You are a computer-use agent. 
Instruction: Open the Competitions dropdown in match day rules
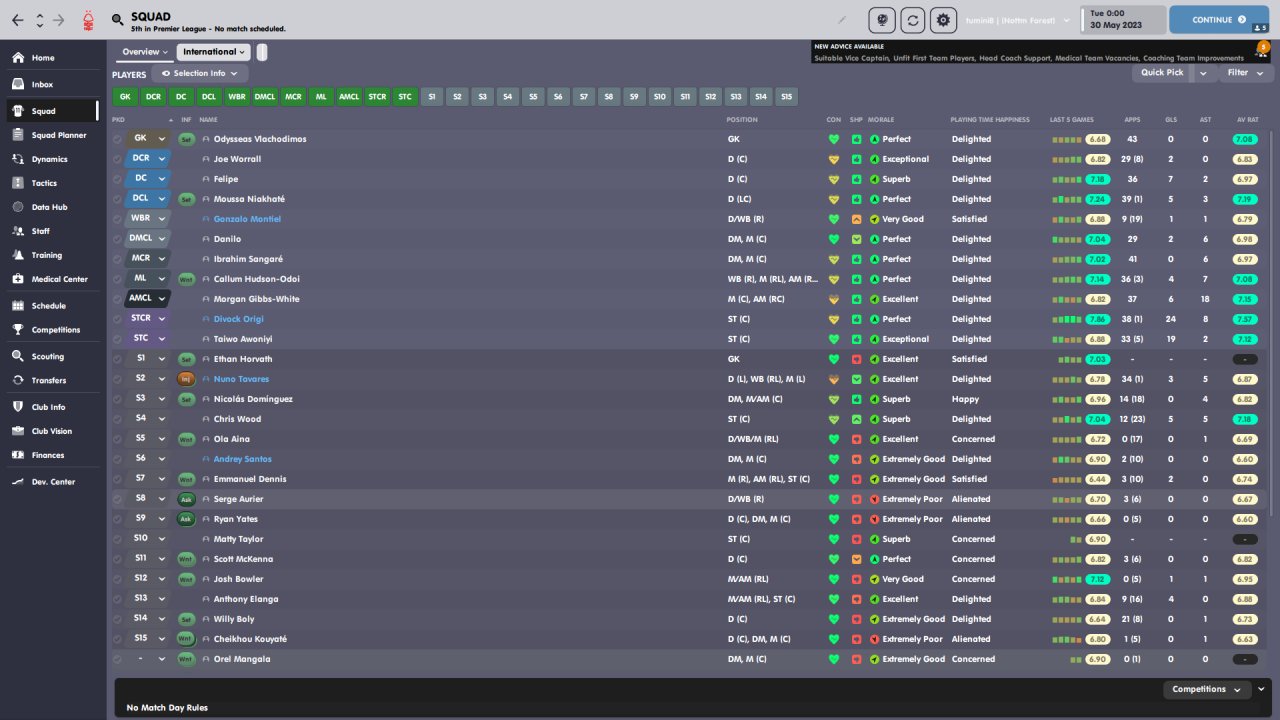pos(1208,689)
